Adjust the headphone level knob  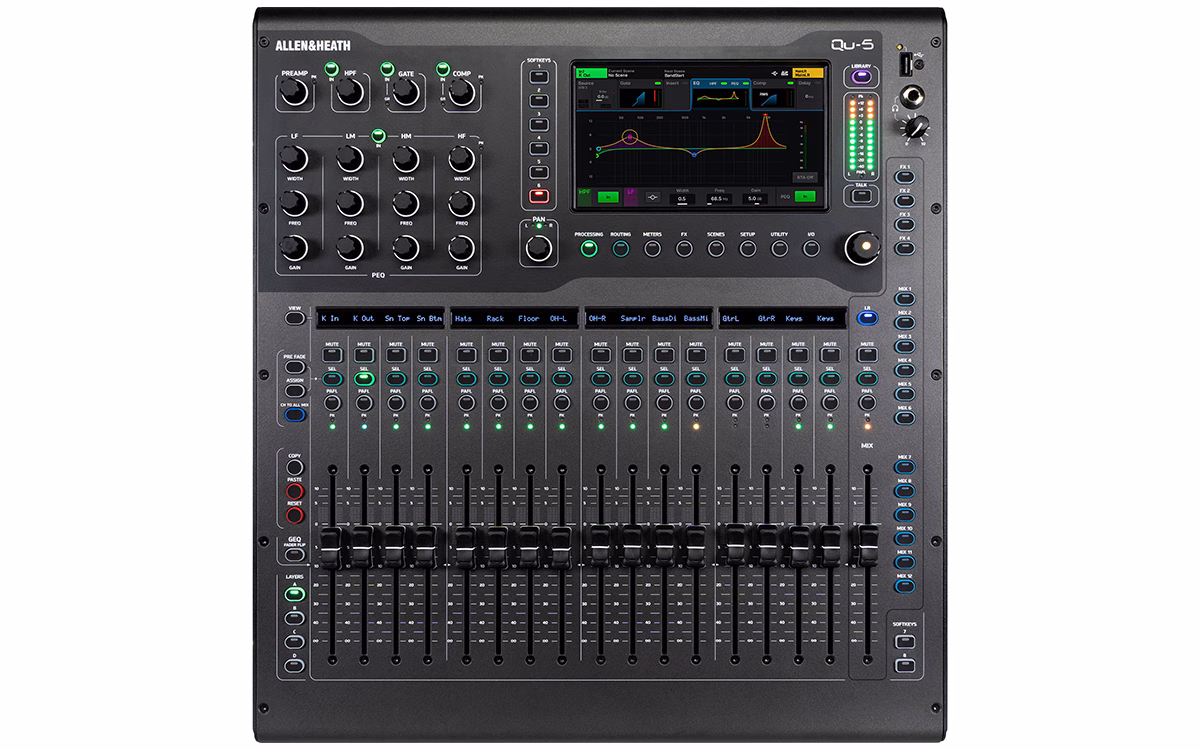pyautogui.click(x=913, y=127)
